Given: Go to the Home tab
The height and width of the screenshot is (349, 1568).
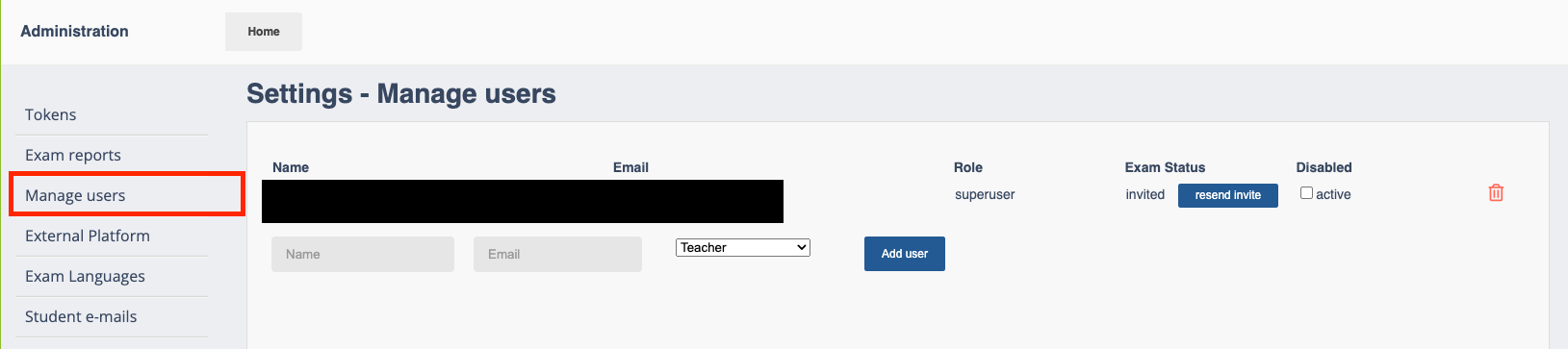Looking at the screenshot, I should tap(264, 32).
